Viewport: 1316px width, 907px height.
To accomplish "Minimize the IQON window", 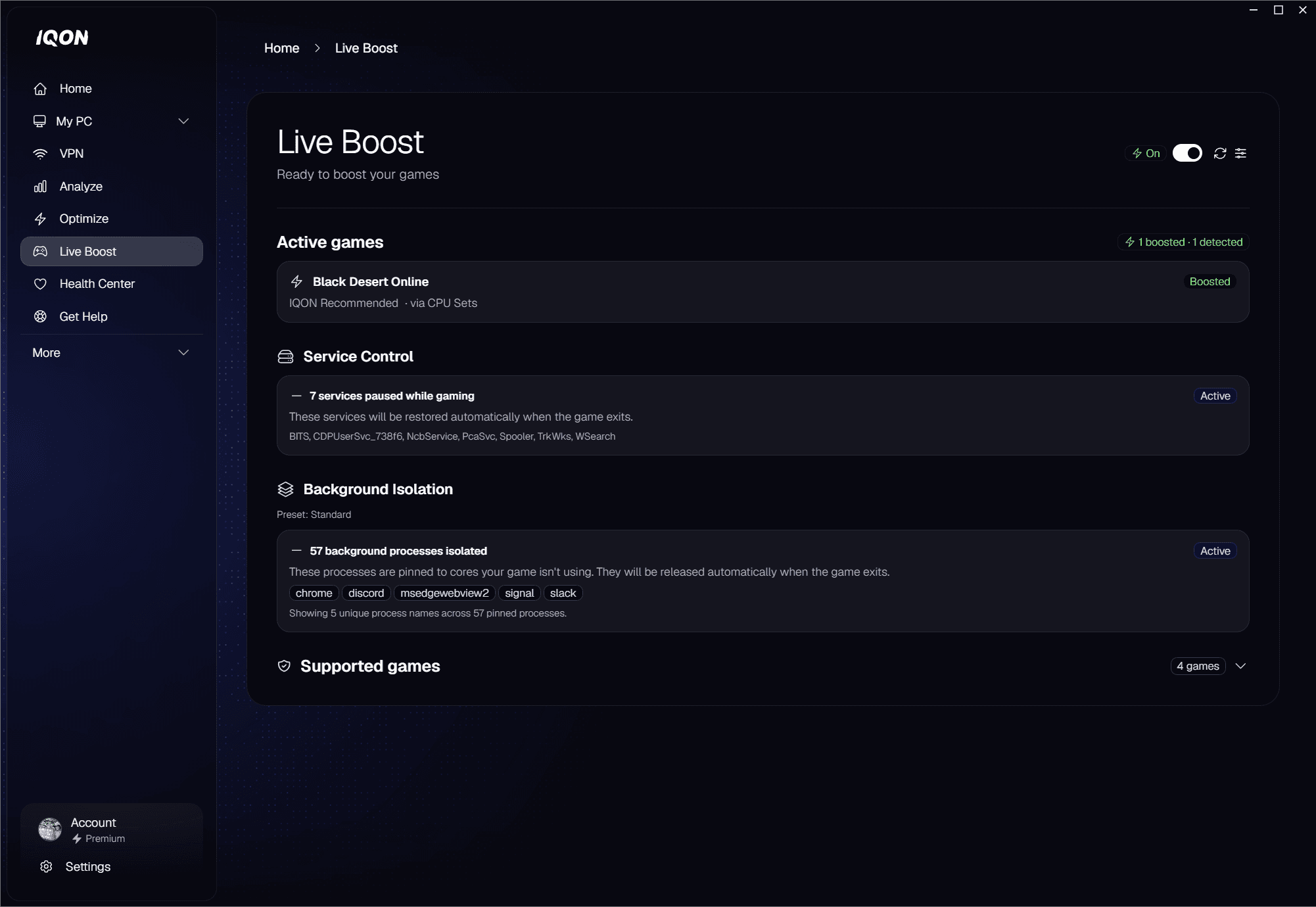I will click(1254, 10).
